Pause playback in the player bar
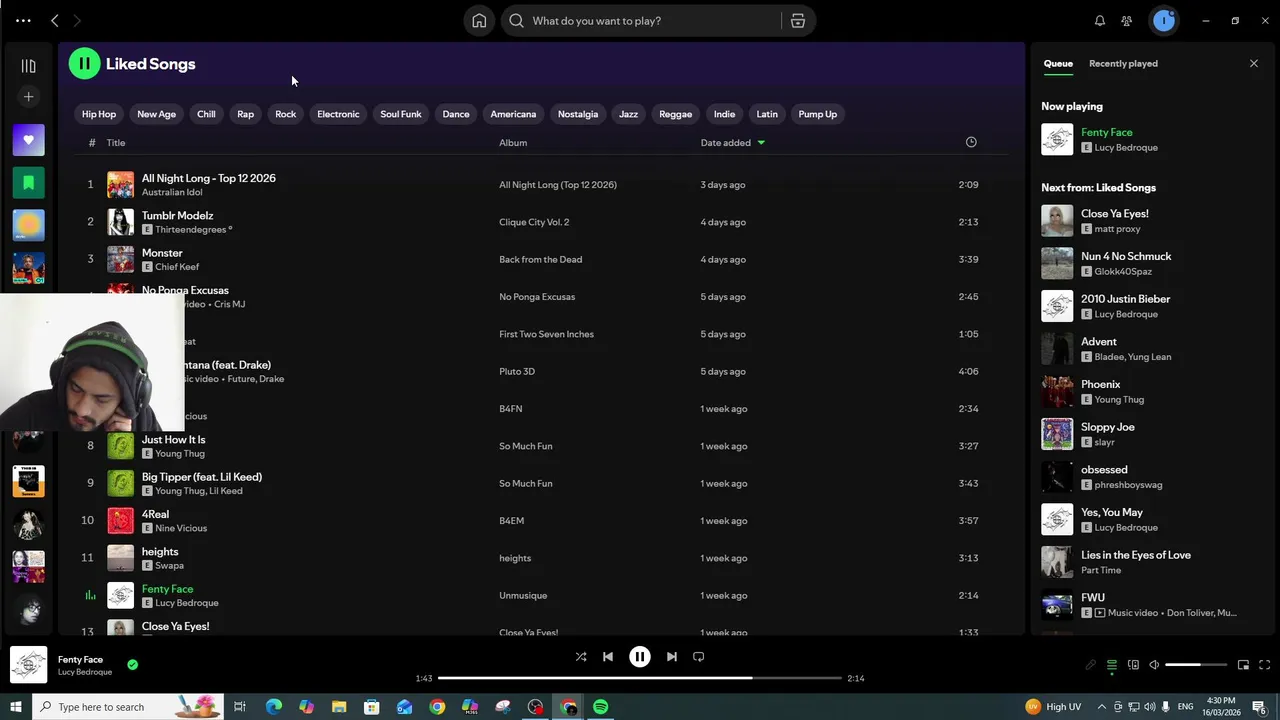 (x=640, y=657)
